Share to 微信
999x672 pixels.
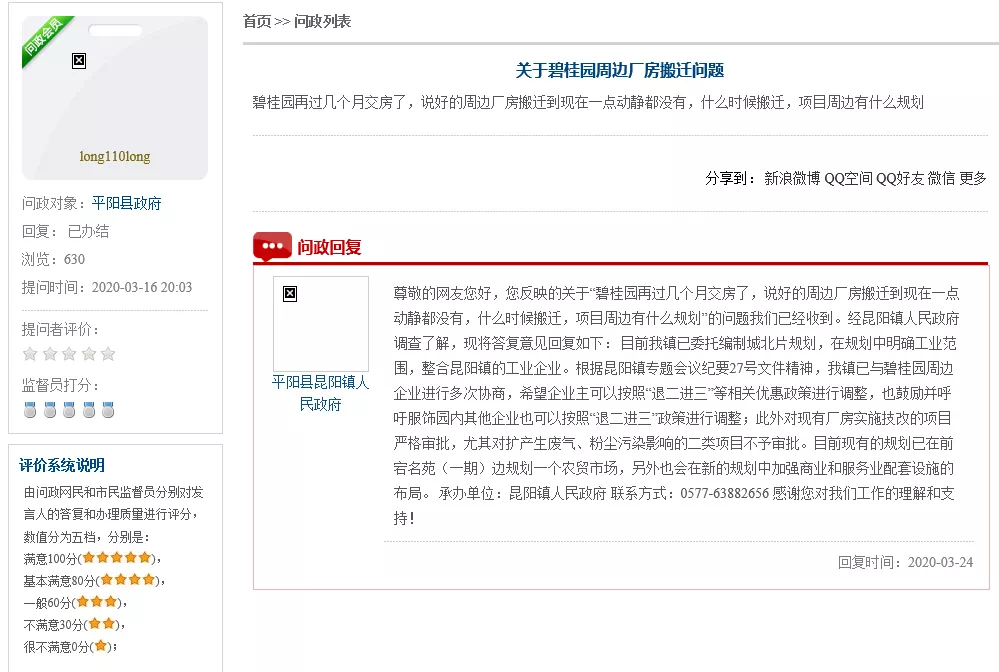click(941, 178)
